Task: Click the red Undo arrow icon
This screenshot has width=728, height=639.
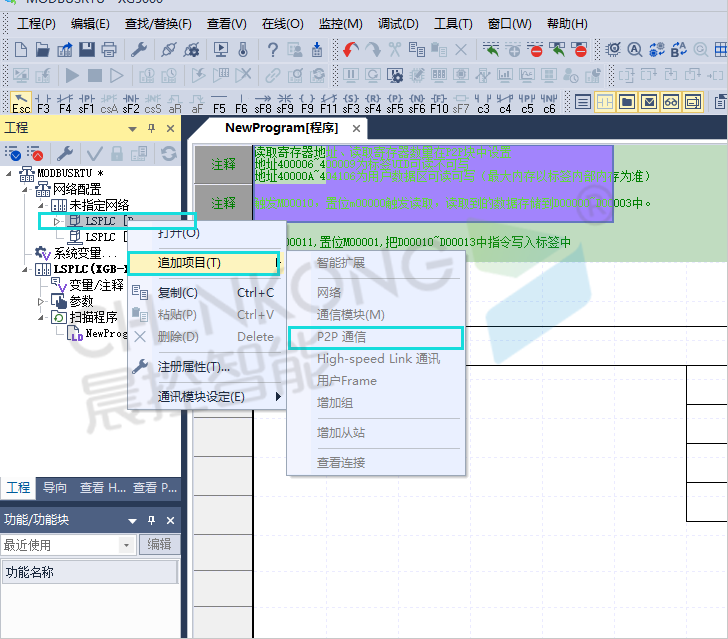Action: [350, 49]
